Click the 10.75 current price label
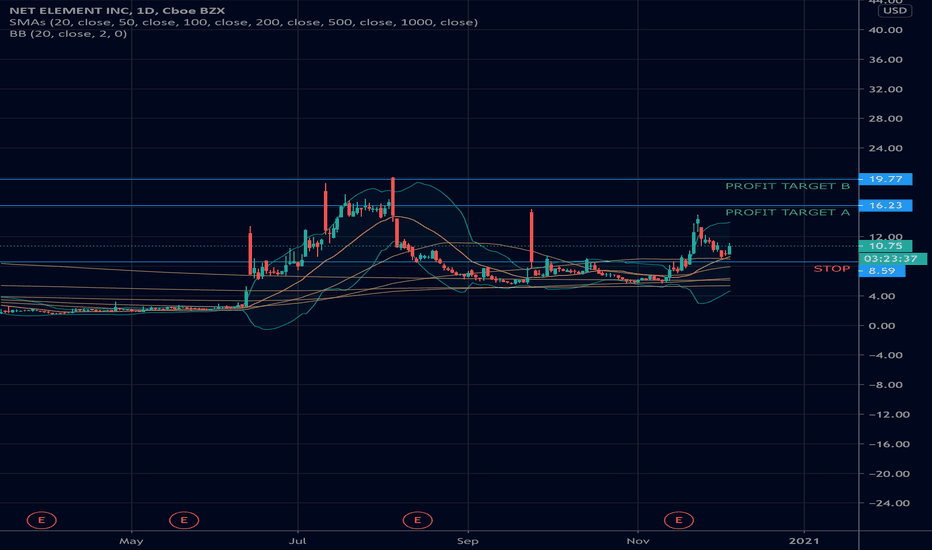This screenshot has width=932, height=550. coord(886,246)
